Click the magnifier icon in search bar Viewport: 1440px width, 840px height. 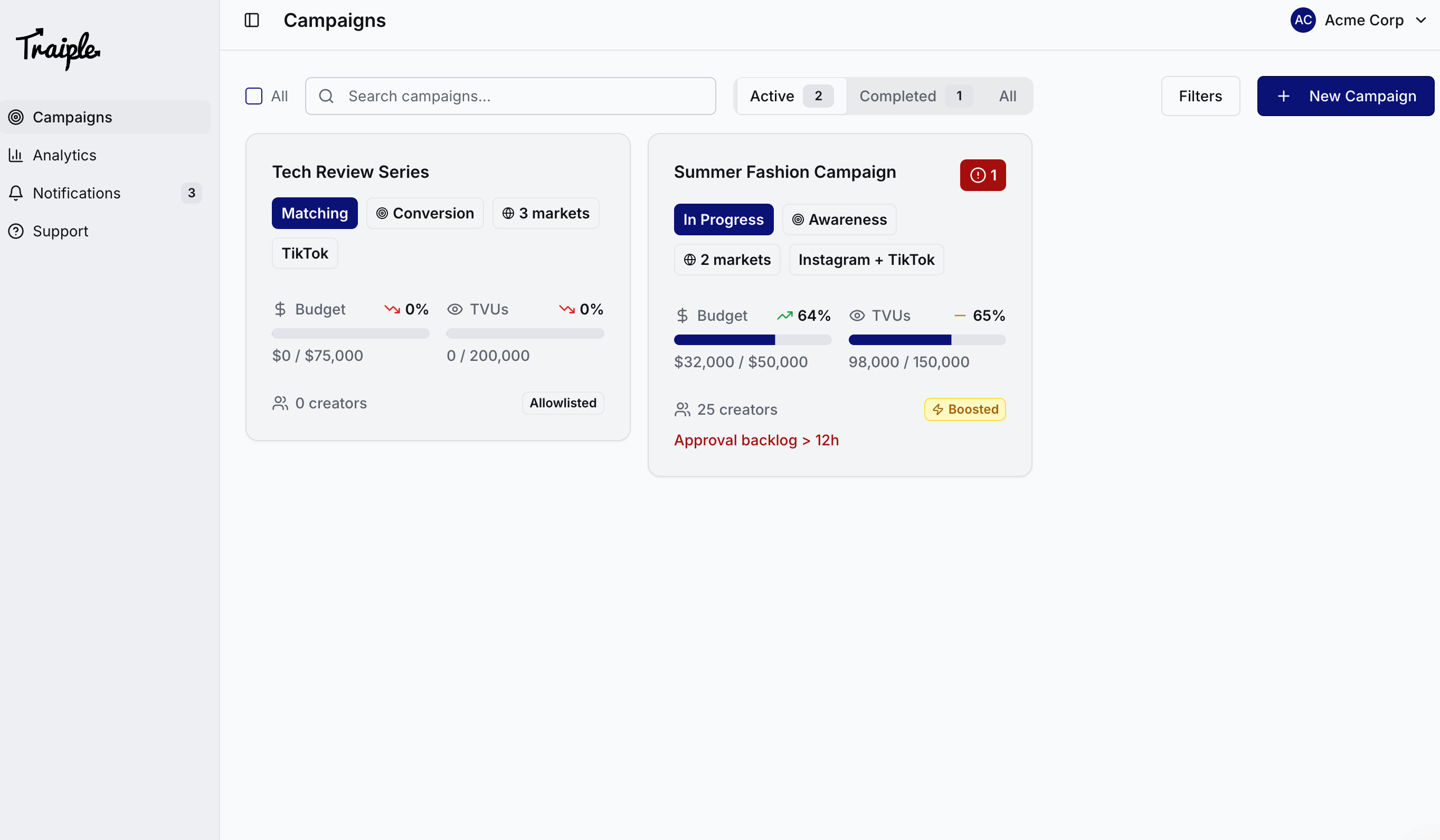coord(326,96)
